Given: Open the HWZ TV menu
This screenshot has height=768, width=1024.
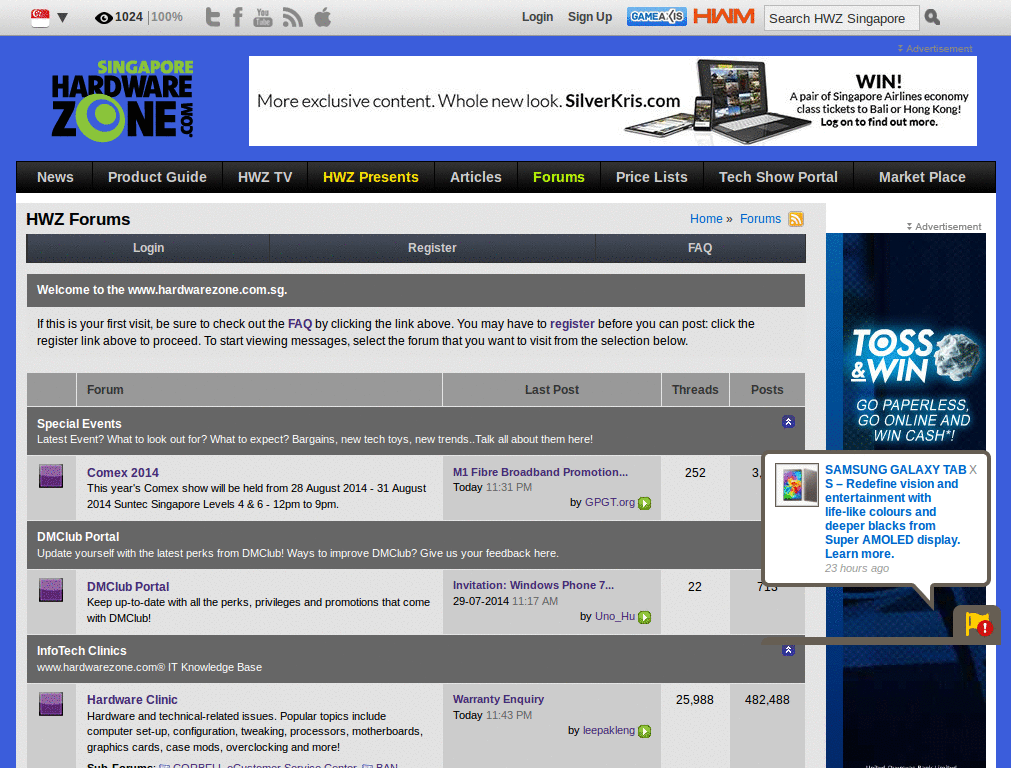Looking at the screenshot, I should tap(265, 177).
